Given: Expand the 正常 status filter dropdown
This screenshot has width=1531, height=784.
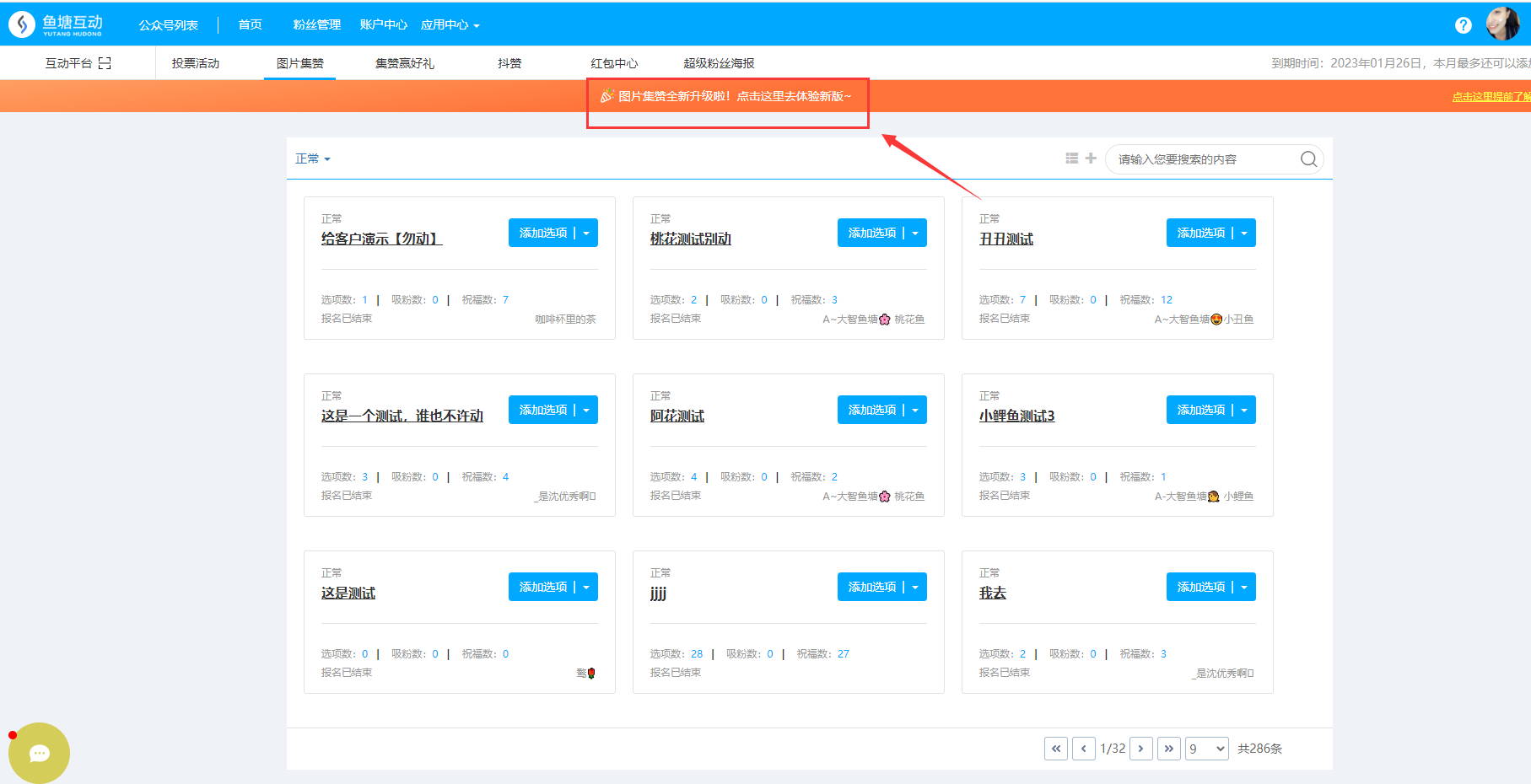Looking at the screenshot, I should coord(312,159).
